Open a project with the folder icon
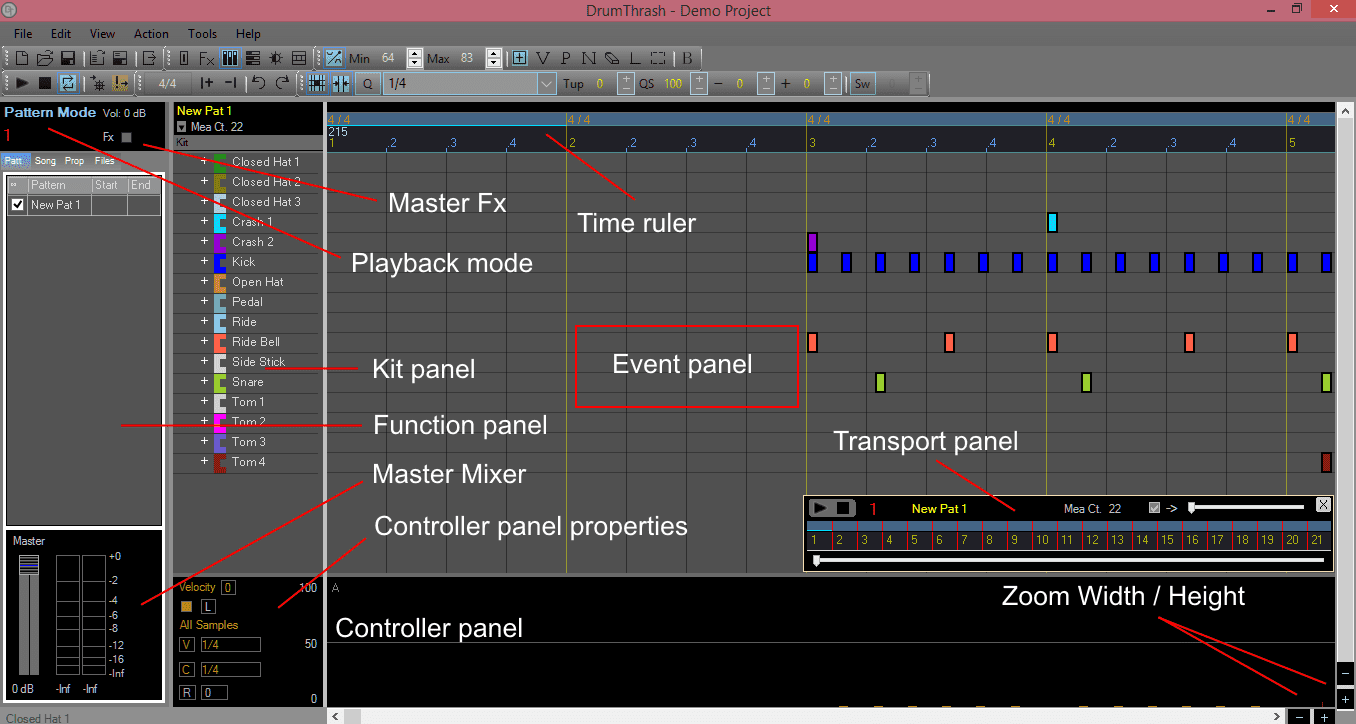The image size is (1356, 724). click(45, 58)
